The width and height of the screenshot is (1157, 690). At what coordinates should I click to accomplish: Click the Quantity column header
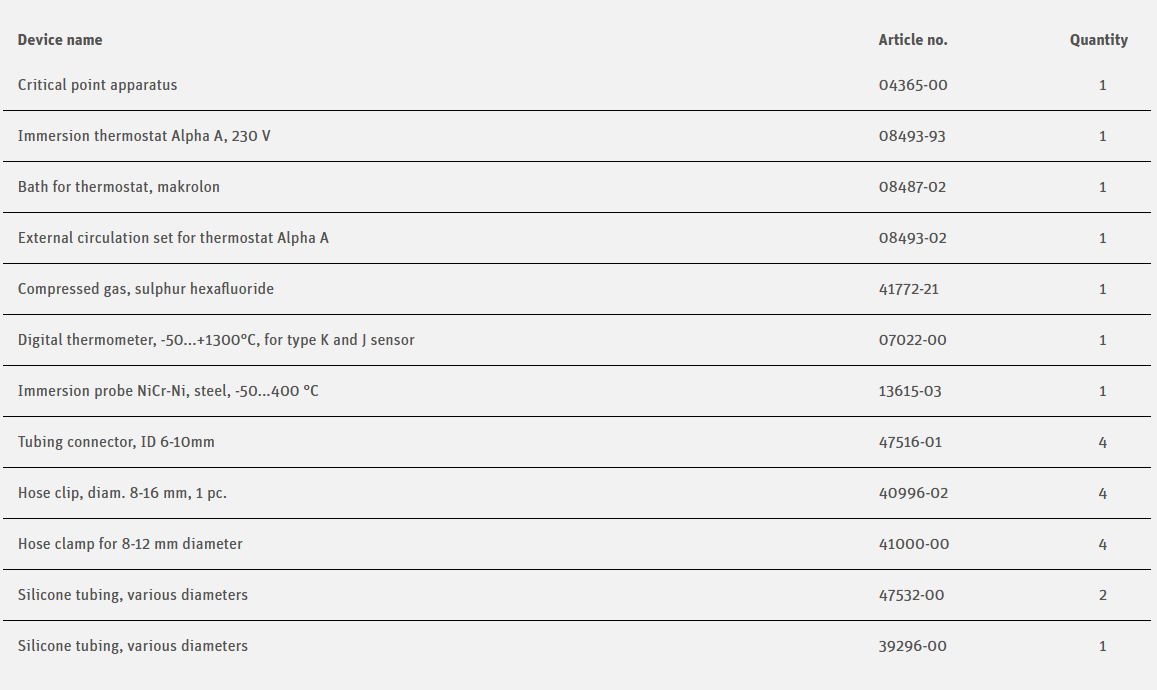(1099, 40)
